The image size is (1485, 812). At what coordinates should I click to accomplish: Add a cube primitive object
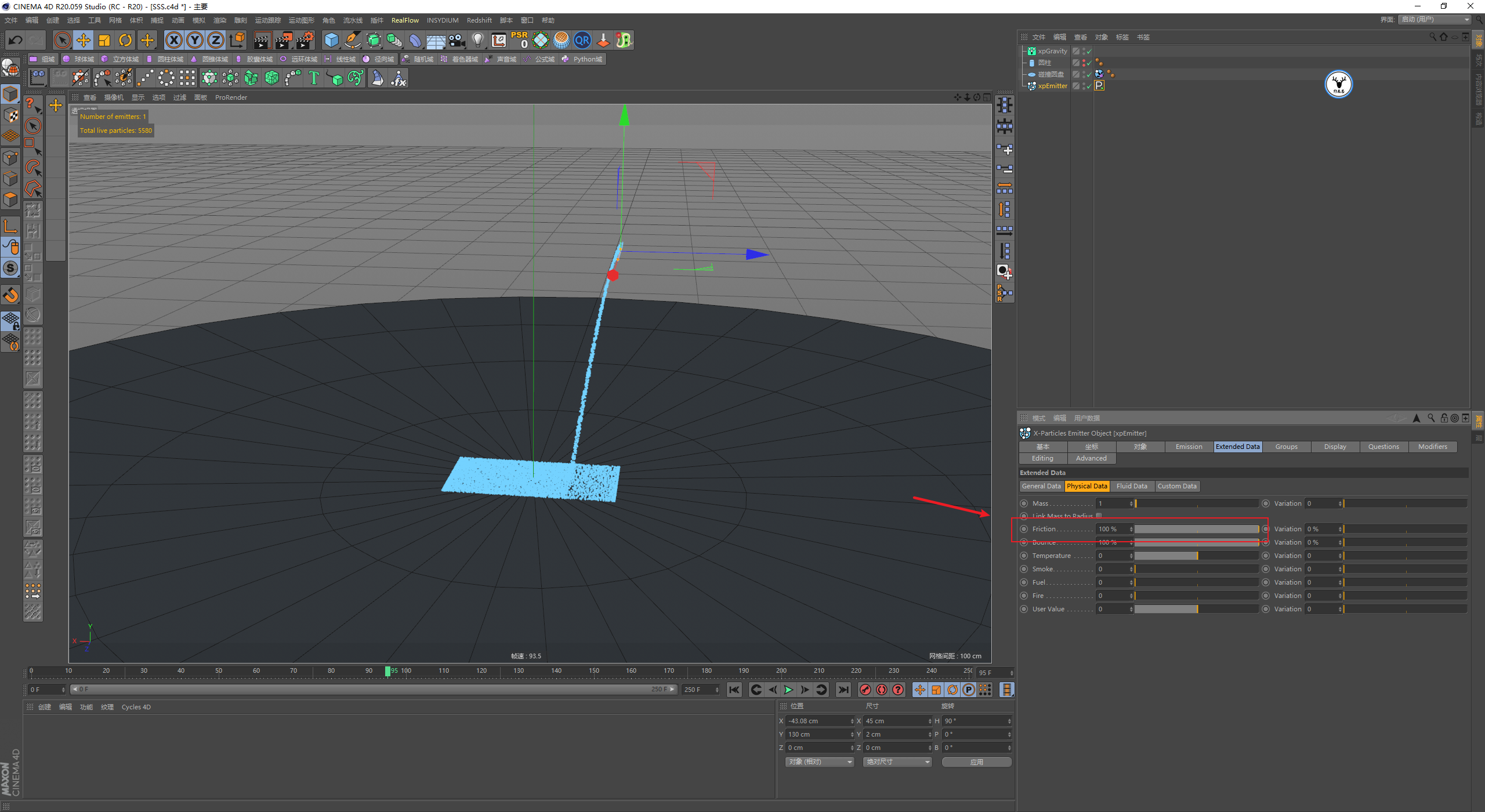tap(331, 40)
